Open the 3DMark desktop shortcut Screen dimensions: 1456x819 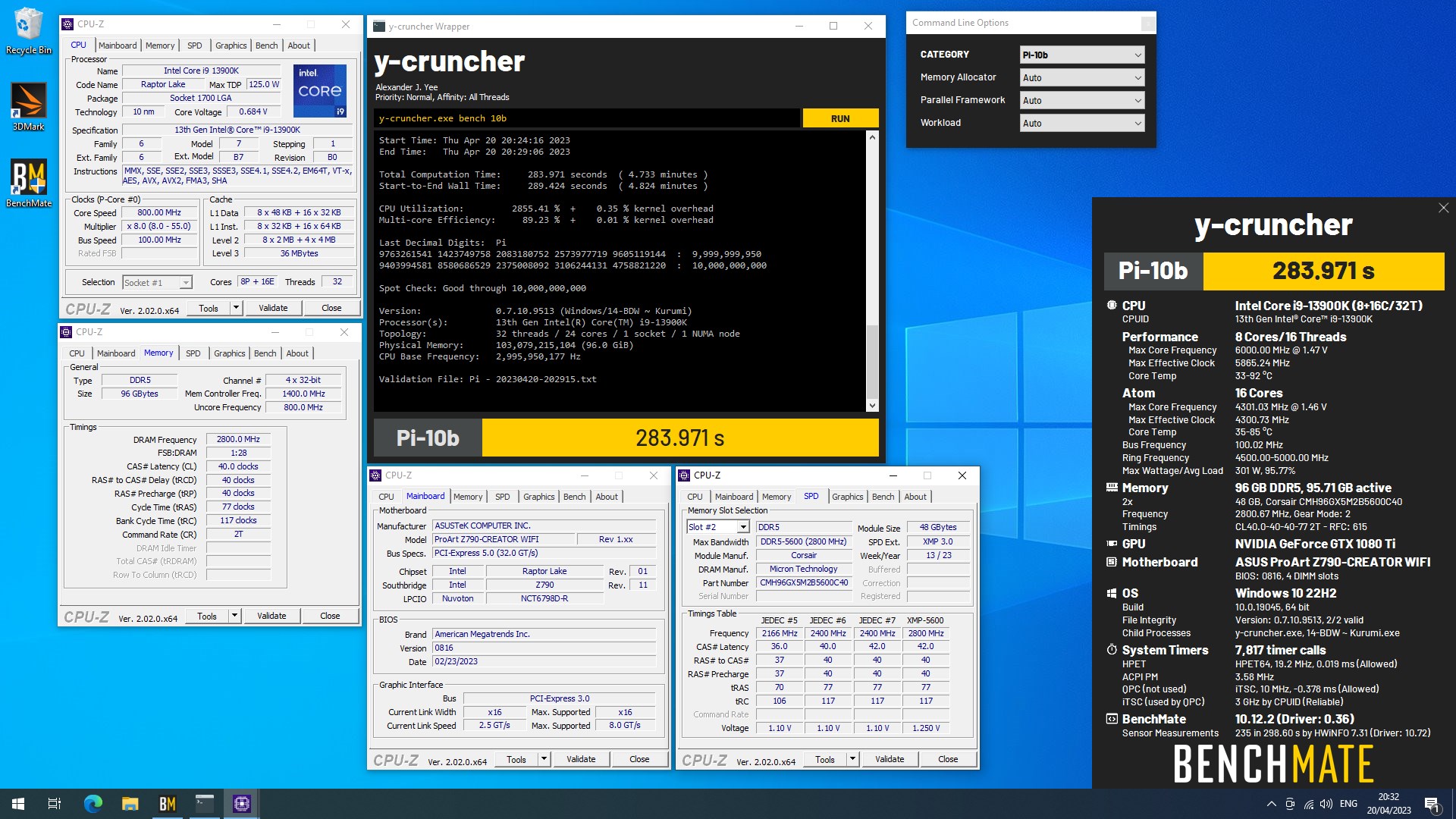[28, 107]
